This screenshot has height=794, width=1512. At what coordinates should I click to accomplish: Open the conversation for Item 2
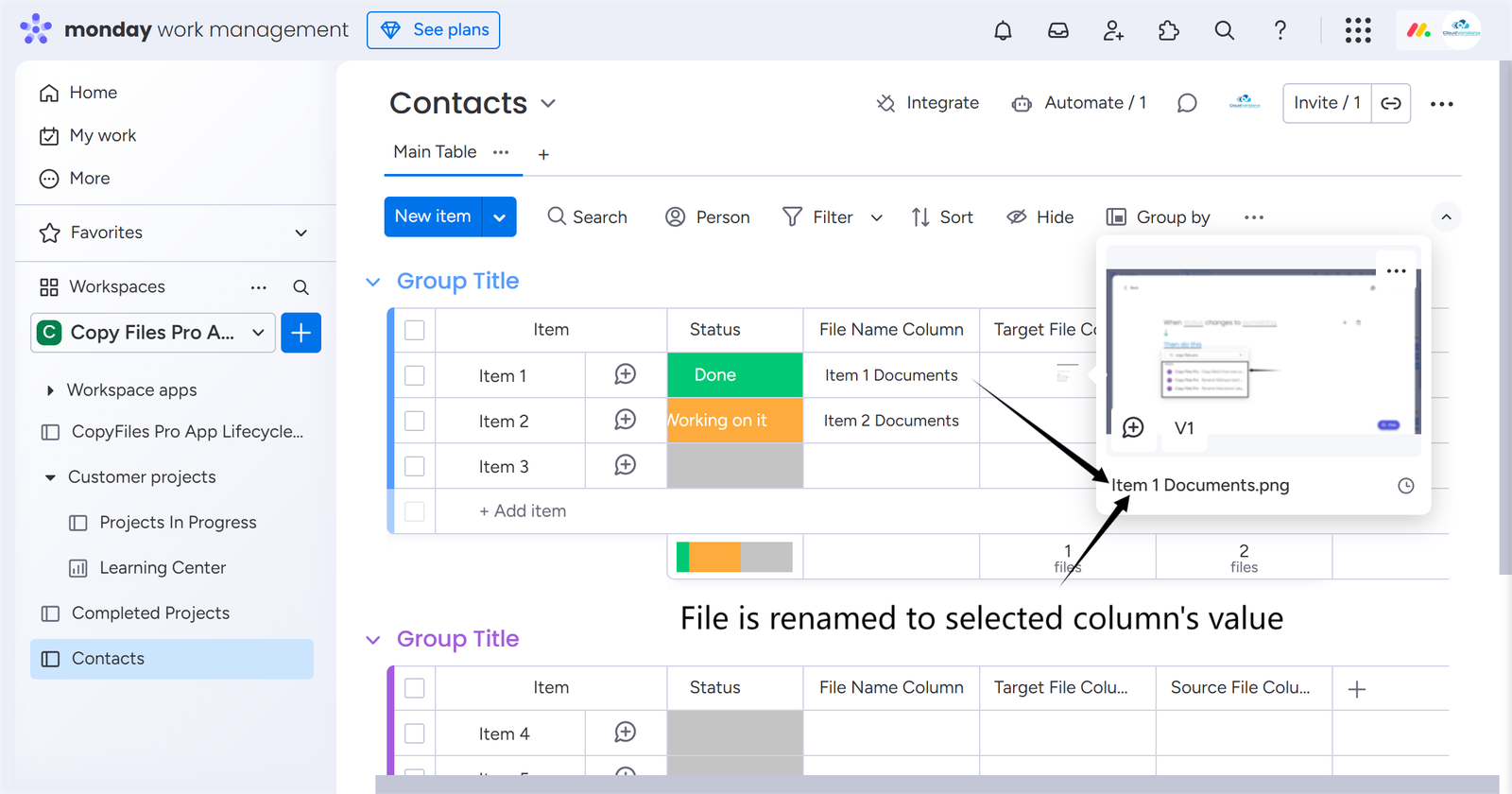click(626, 420)
